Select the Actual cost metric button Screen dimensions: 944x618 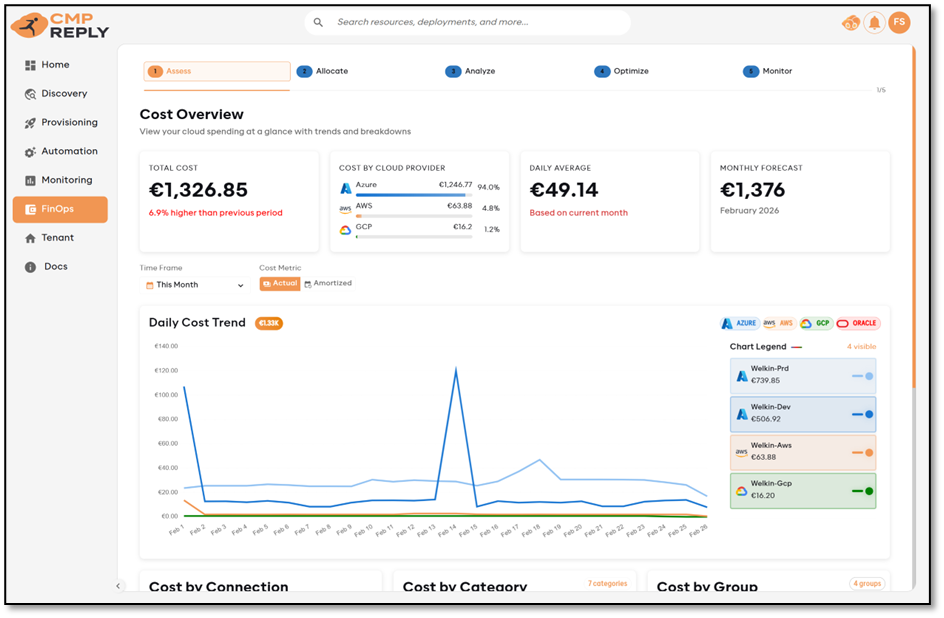coord(280,284)
